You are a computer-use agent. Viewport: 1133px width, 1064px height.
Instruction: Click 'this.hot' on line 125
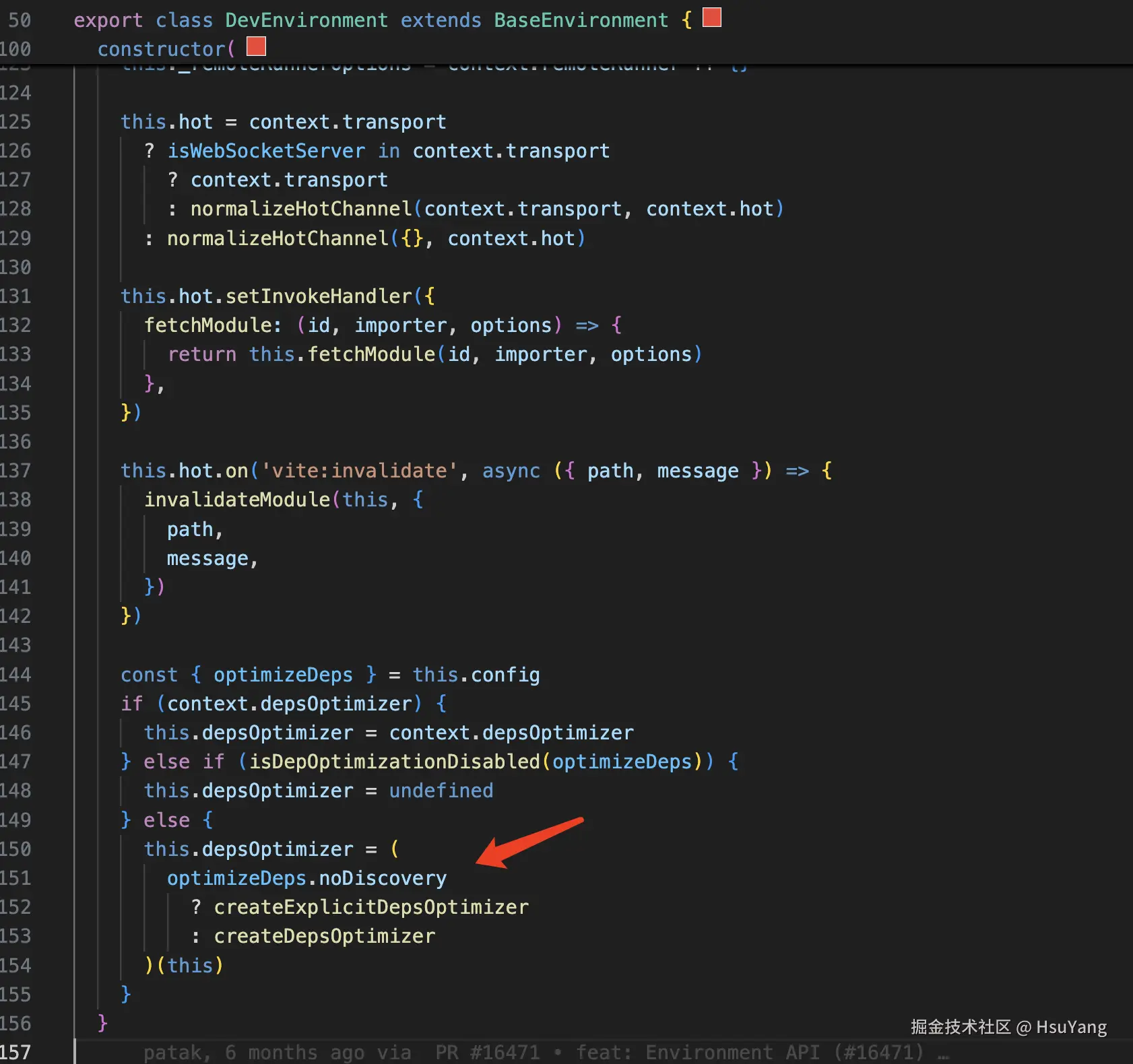click(166, 122)
